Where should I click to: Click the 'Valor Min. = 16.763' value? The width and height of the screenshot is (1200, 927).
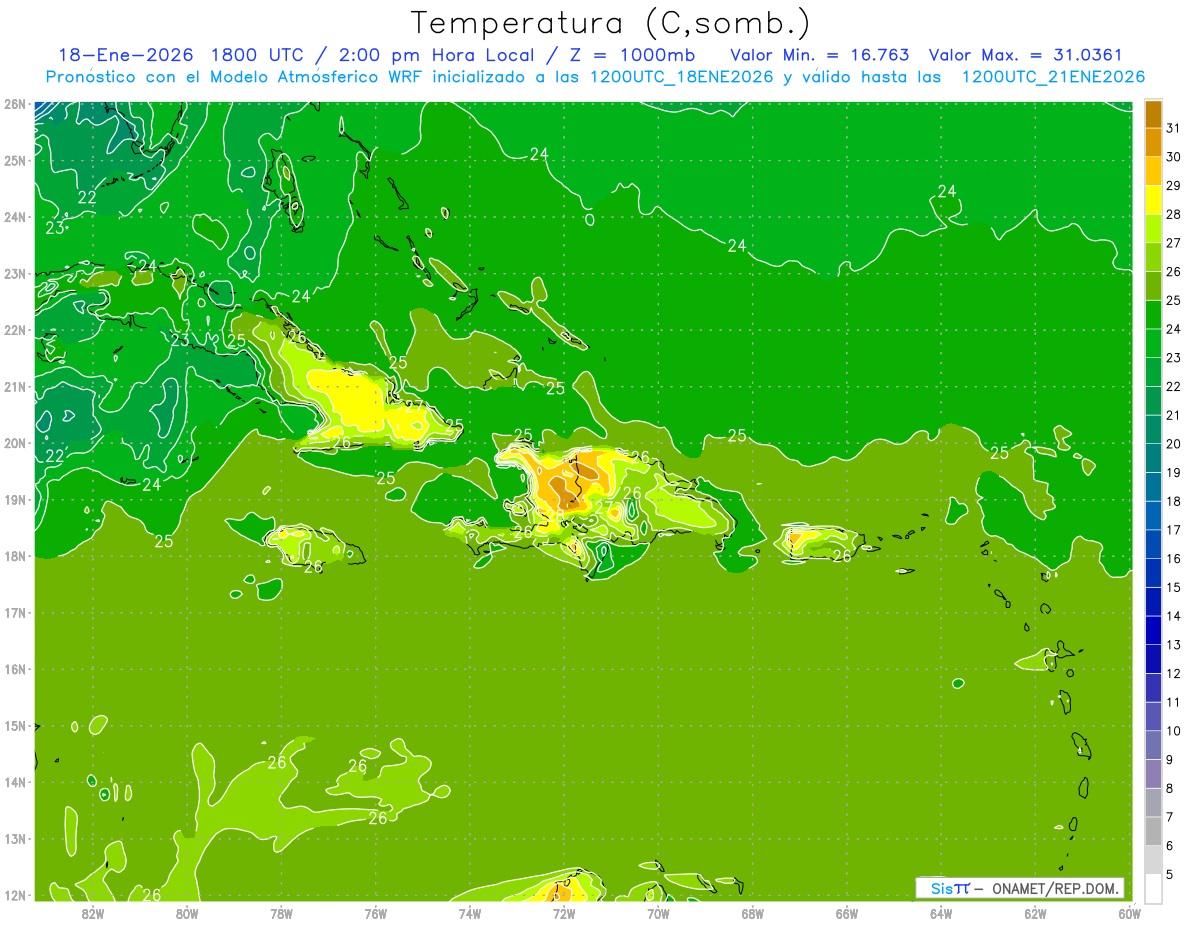[x=820, y=55]
